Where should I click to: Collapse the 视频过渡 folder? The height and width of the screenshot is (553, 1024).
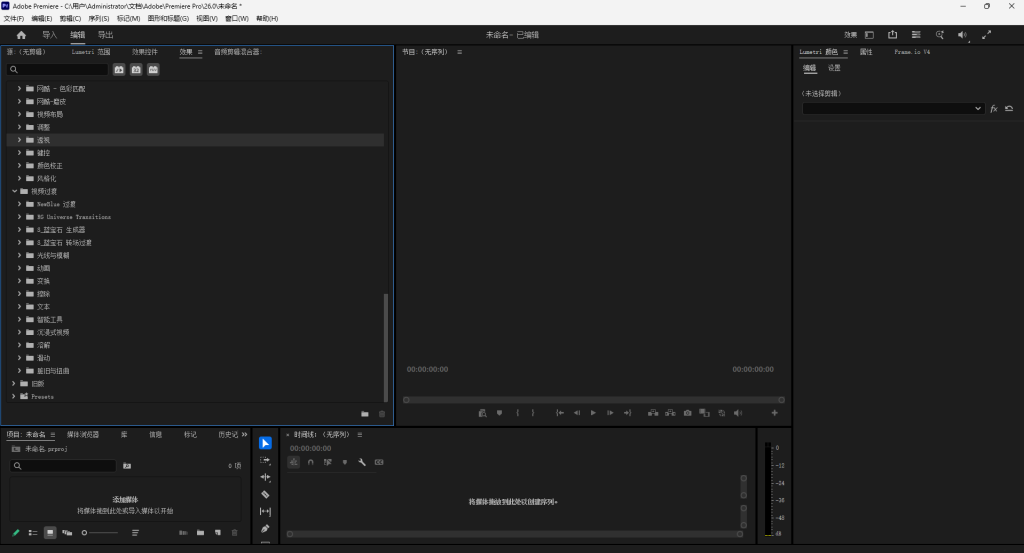14,191
